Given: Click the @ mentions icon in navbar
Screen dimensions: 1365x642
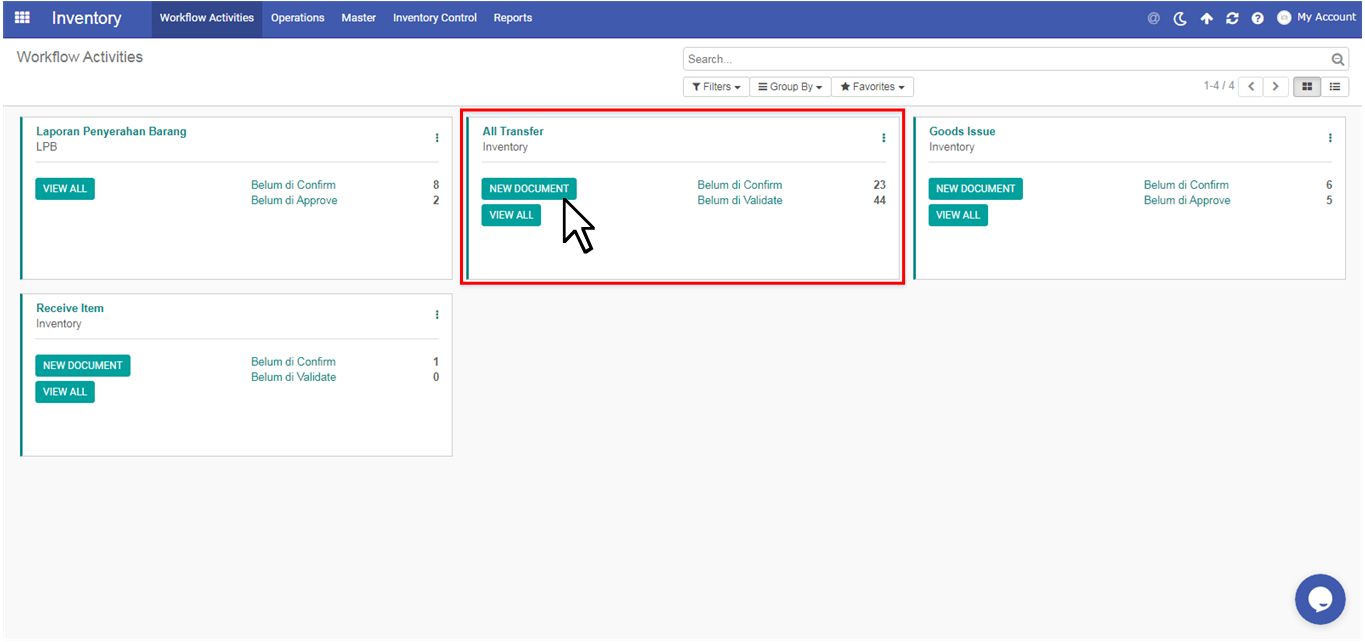Looking at the screenshot, I should 1153,18.
